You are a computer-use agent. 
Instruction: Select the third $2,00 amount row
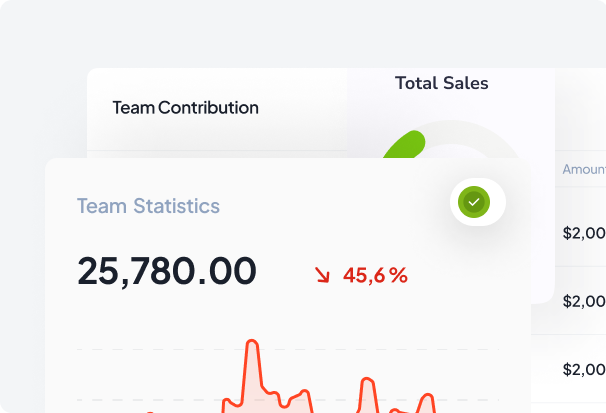(584, 369)
